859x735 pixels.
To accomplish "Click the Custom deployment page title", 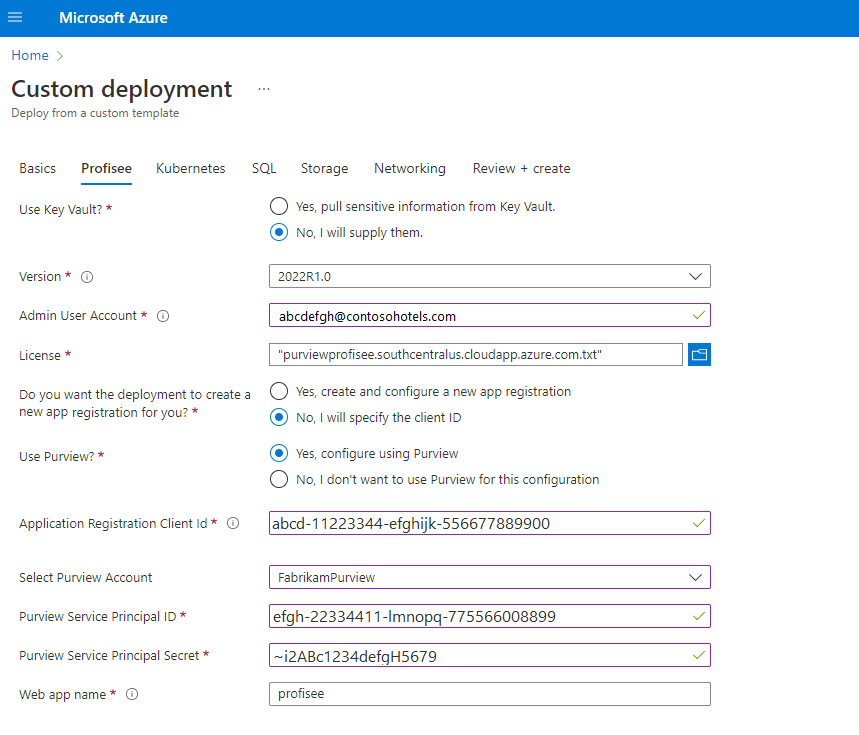I will point(122,89).
